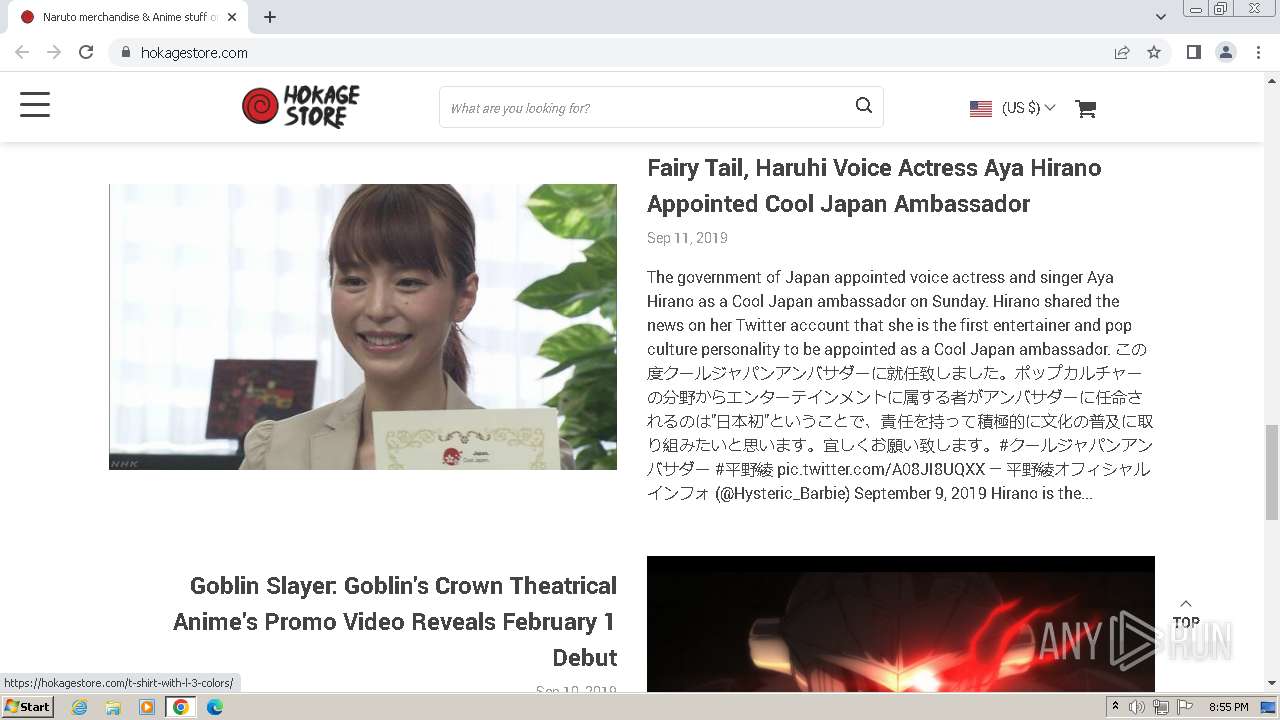Image resolution: width=1280 pixels, height=720 pixels.
Task: Open the hamburger navigation menu
Action: [x=35, y=105]
